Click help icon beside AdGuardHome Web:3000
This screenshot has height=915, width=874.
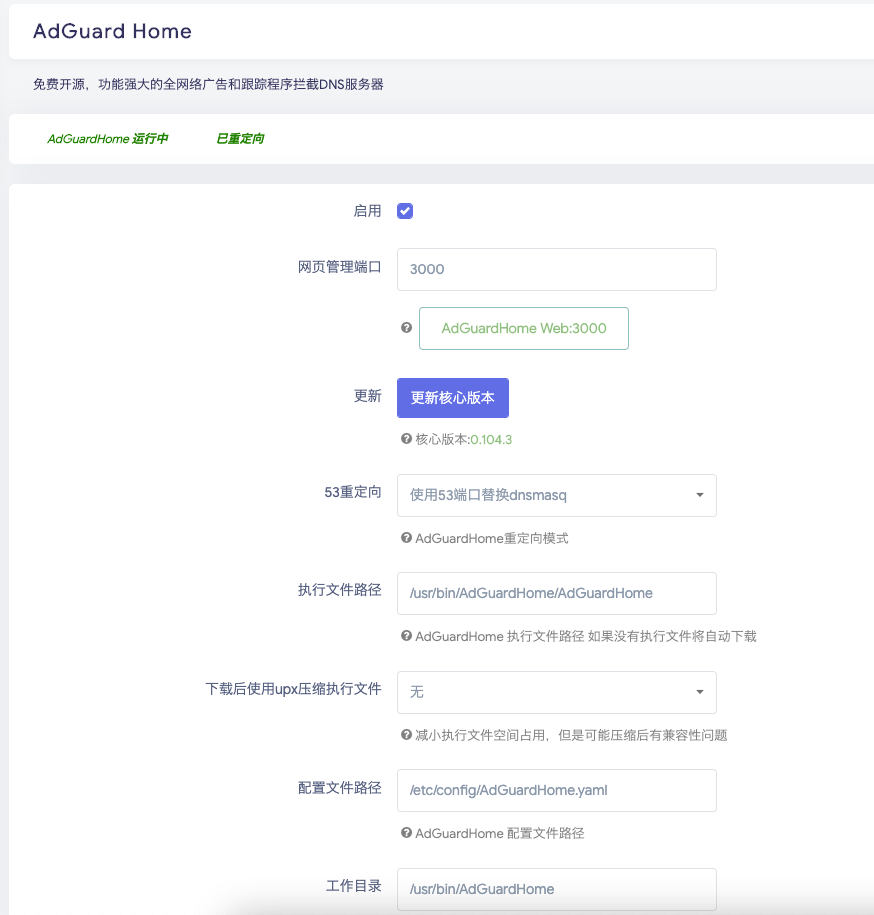[407, 328]
